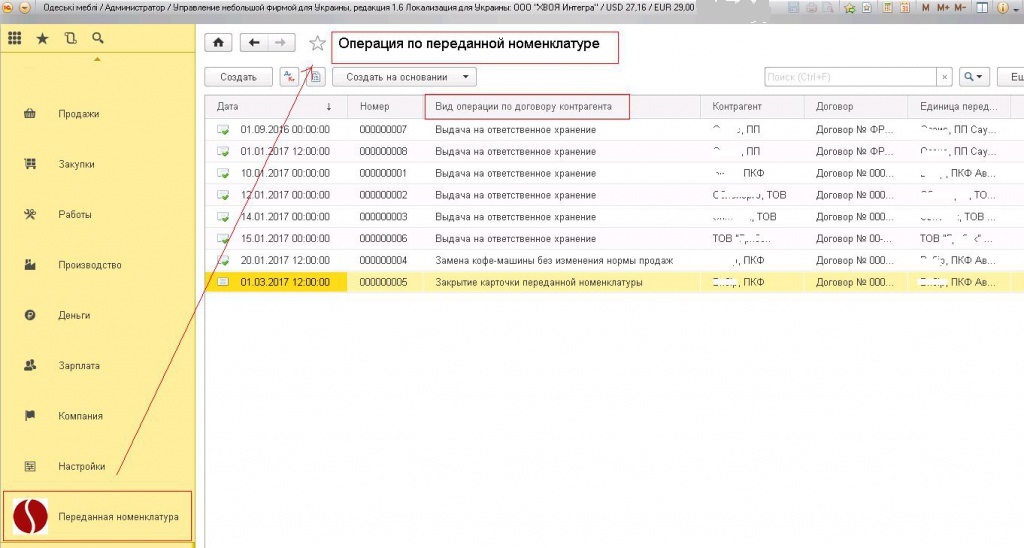The width and height of the screenshot is (1024, 548).
Task: Click the M+ memory add button
Action: 943,8
